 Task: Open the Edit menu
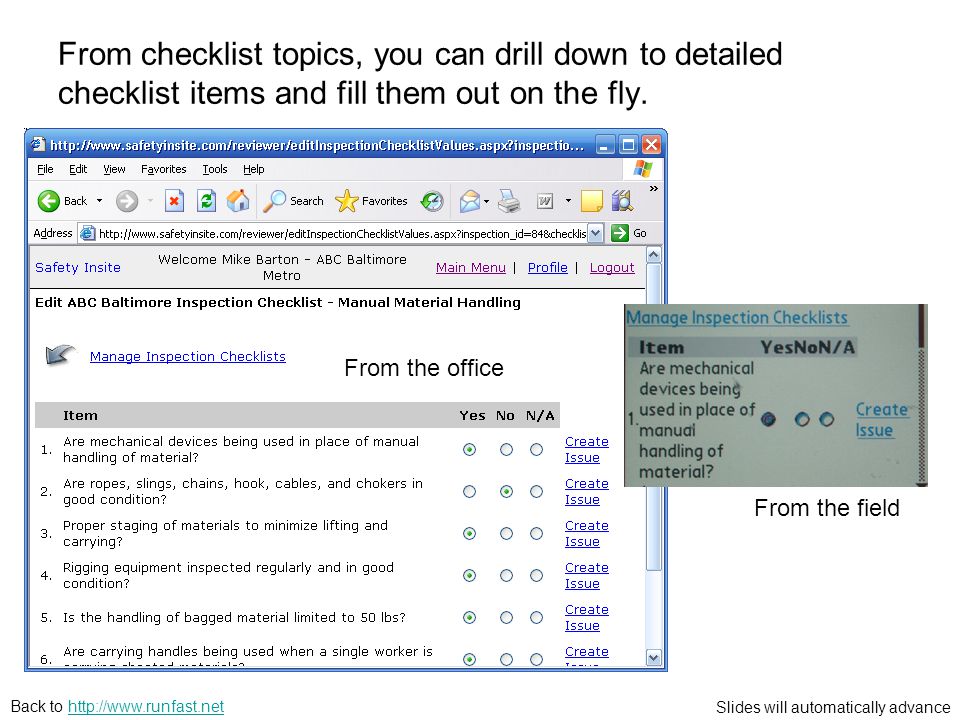pyautogui.click(x=78, y=169)
